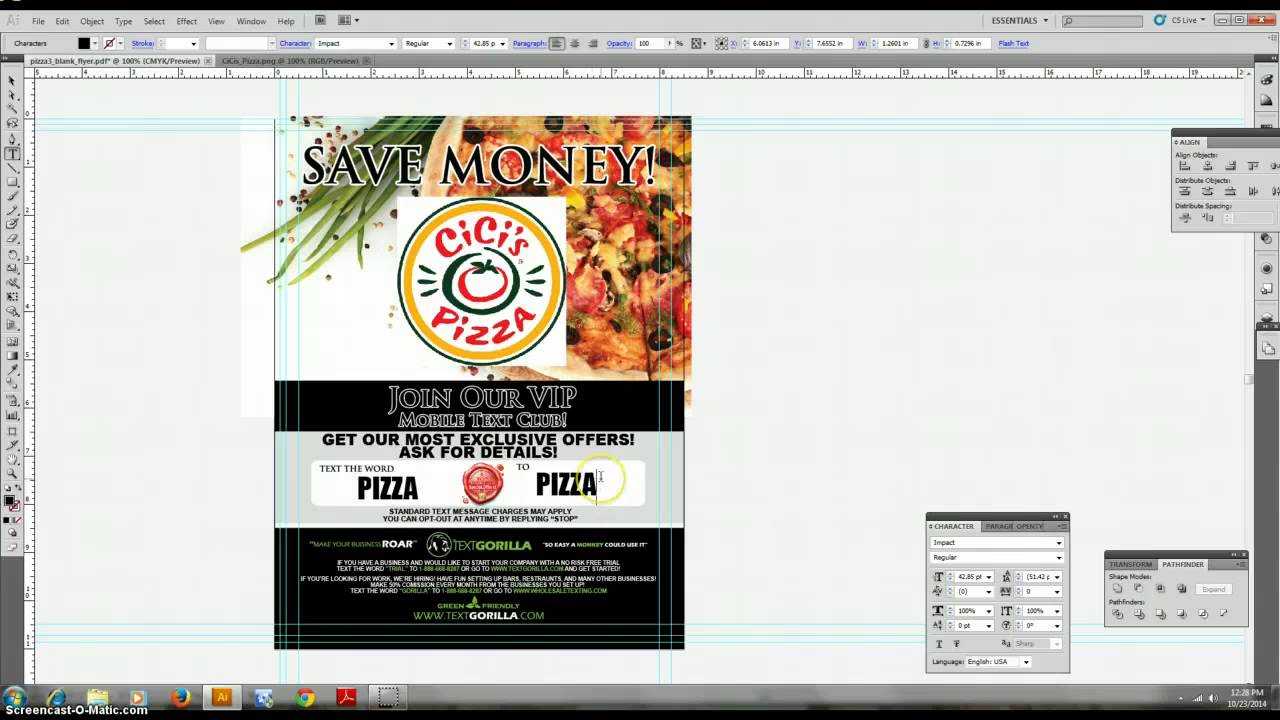Click the fill color swatch in control bar
Viewport: 1280px width, 720px height.
[84, 43]
